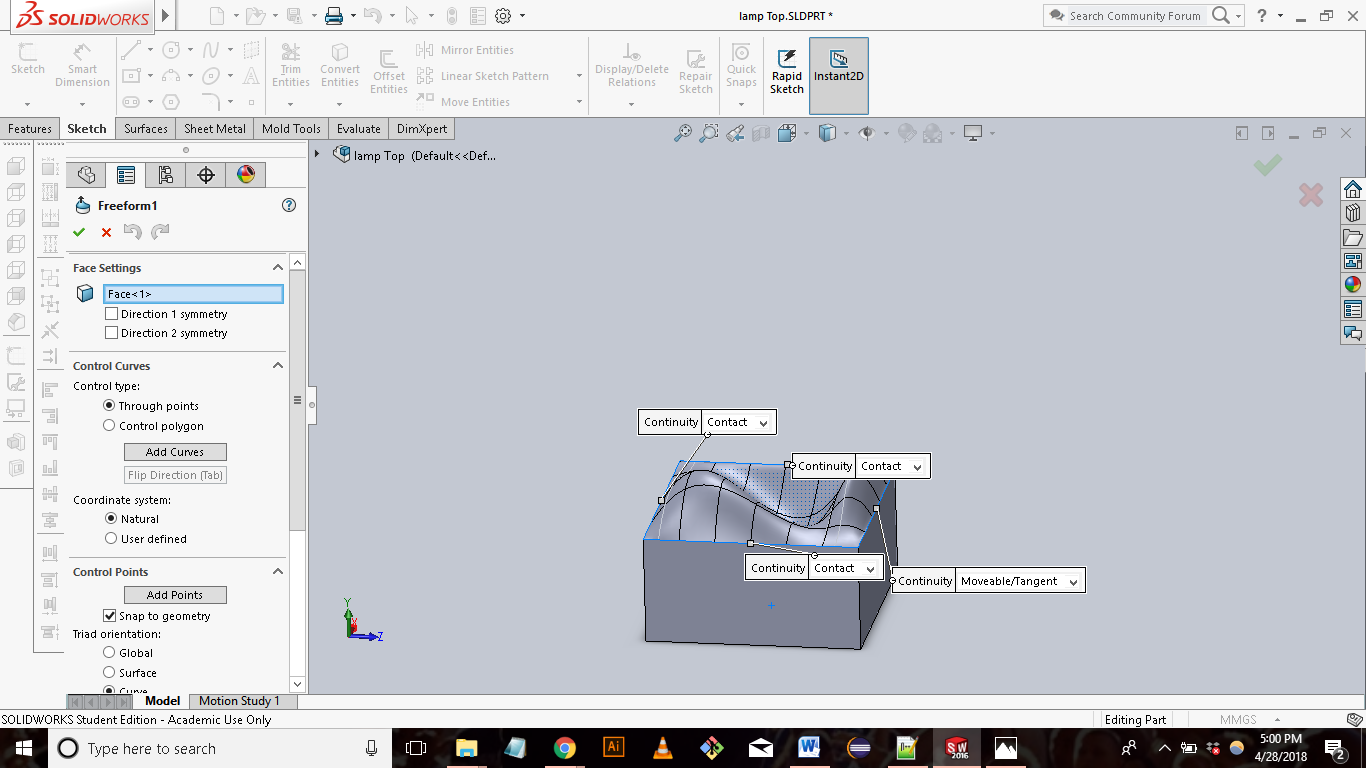Click the Trim Entities tool

click(291, 65)
